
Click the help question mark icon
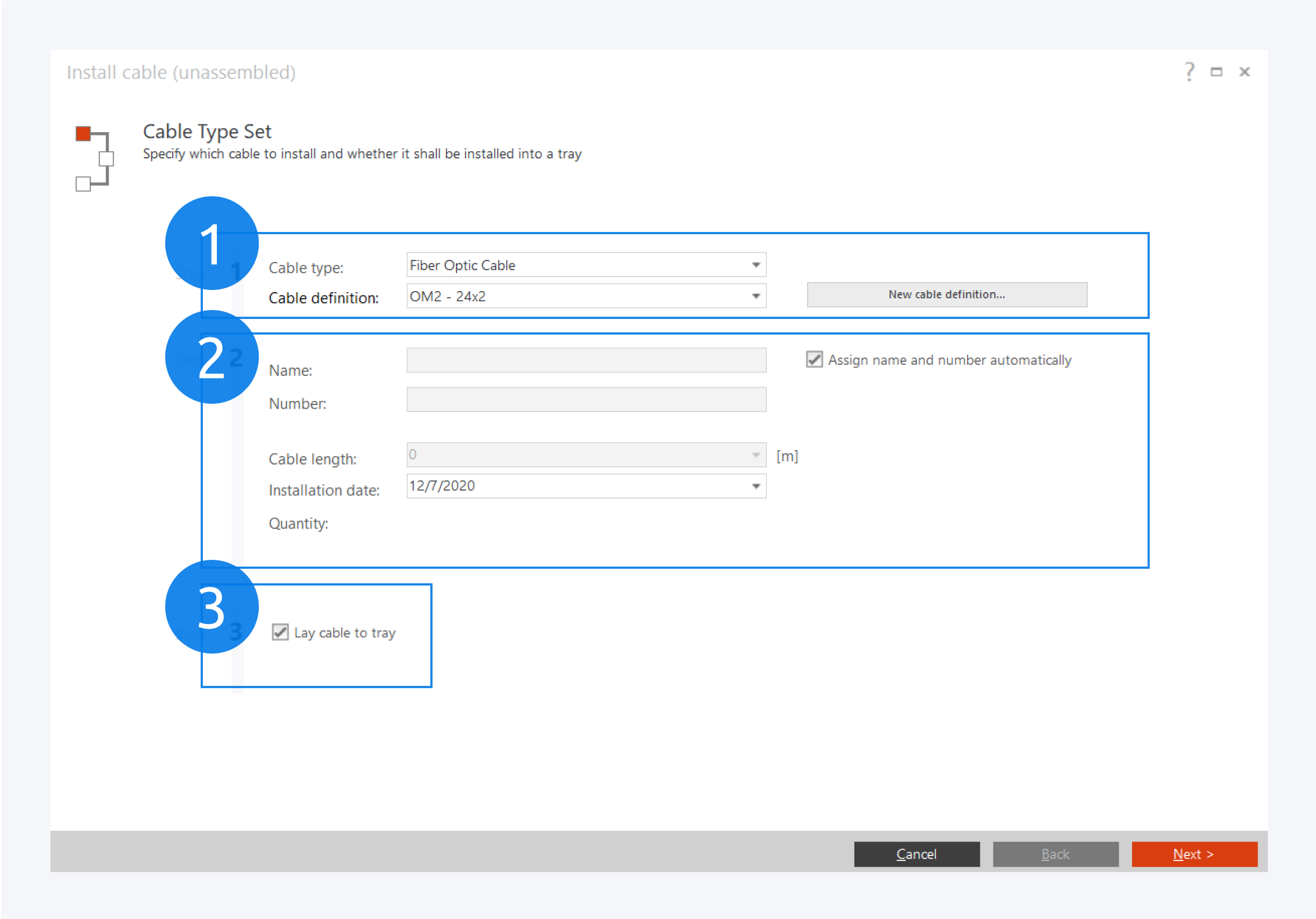1189,72
